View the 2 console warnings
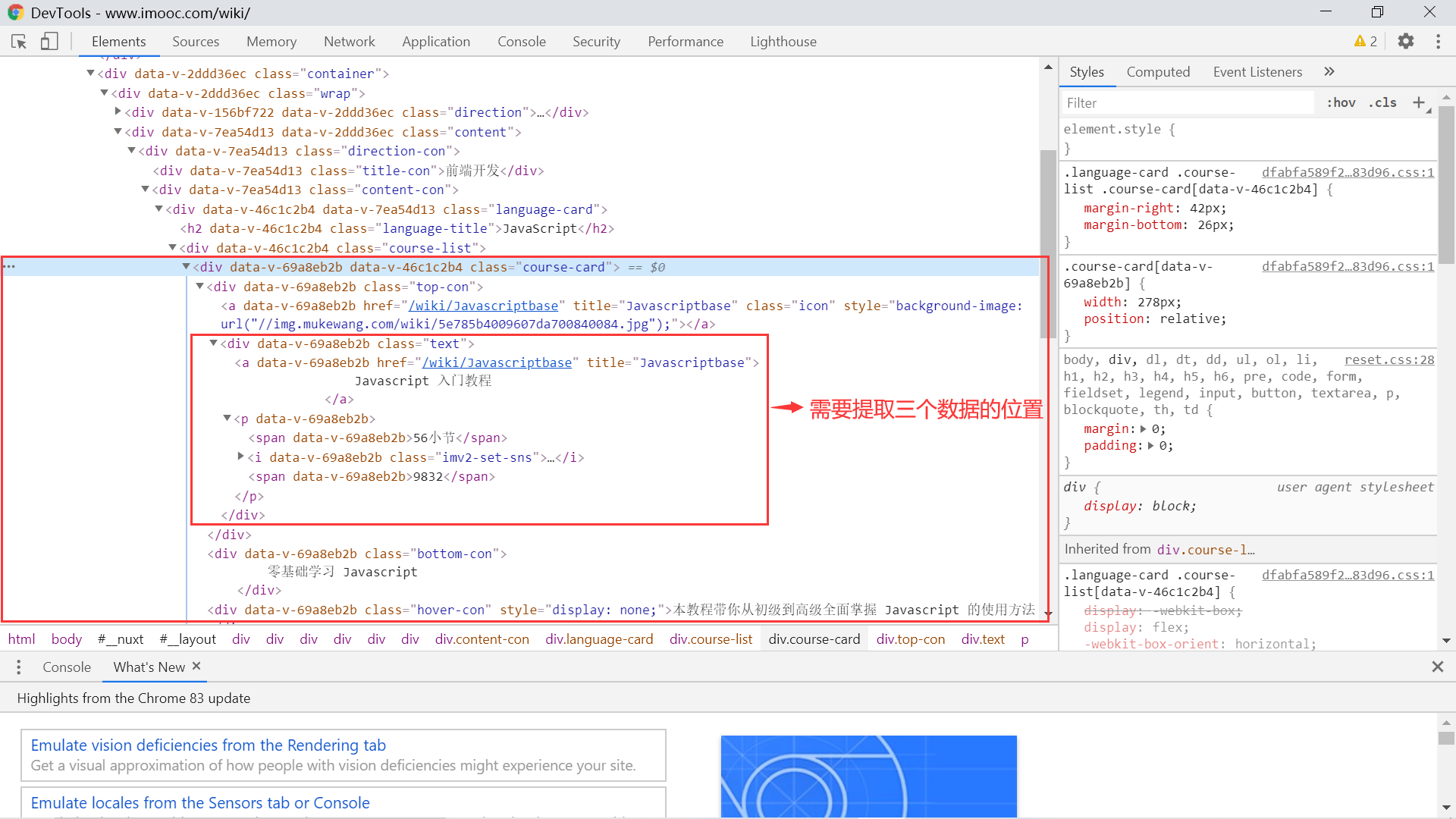Screen dimensions: 1456x819 pyautogui.click(x=1365, y=42)
